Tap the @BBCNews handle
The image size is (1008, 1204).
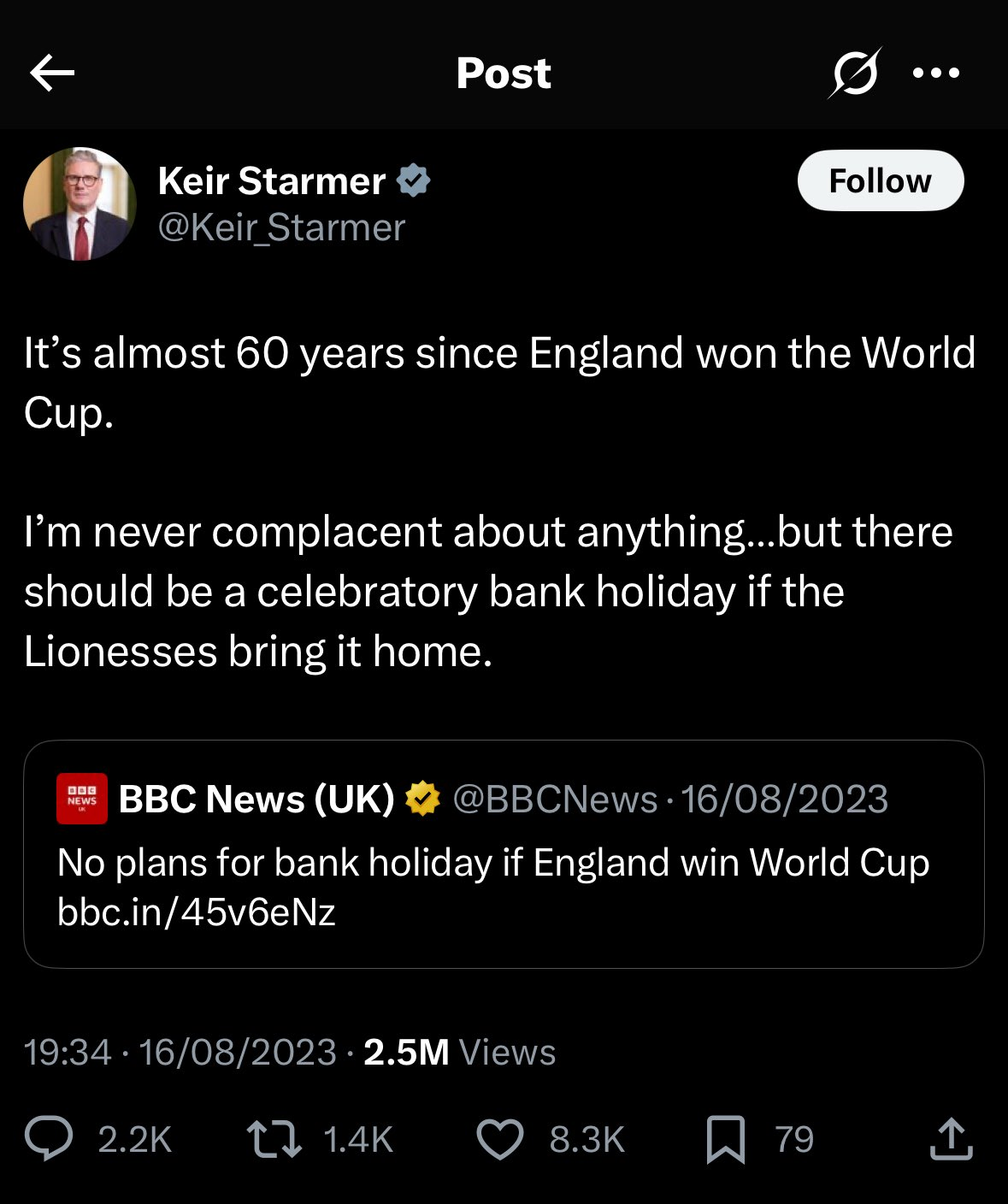(554, 799)
